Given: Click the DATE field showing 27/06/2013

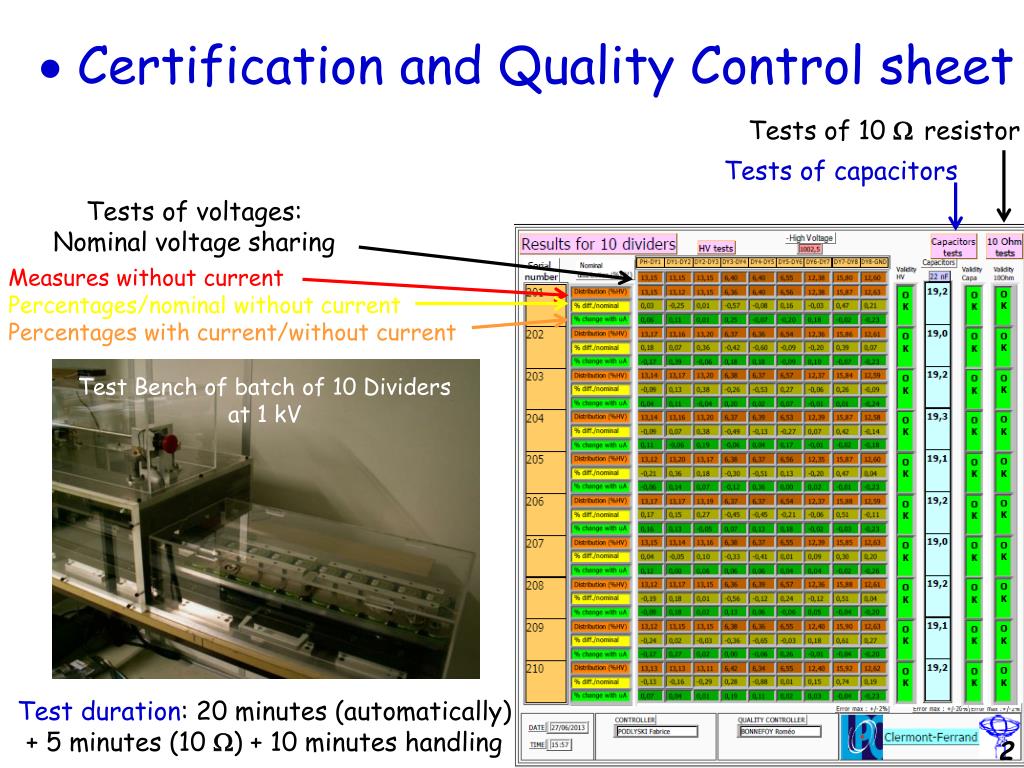Looking at the screenshot, I should pyautogui.click(x=568, y=728).
